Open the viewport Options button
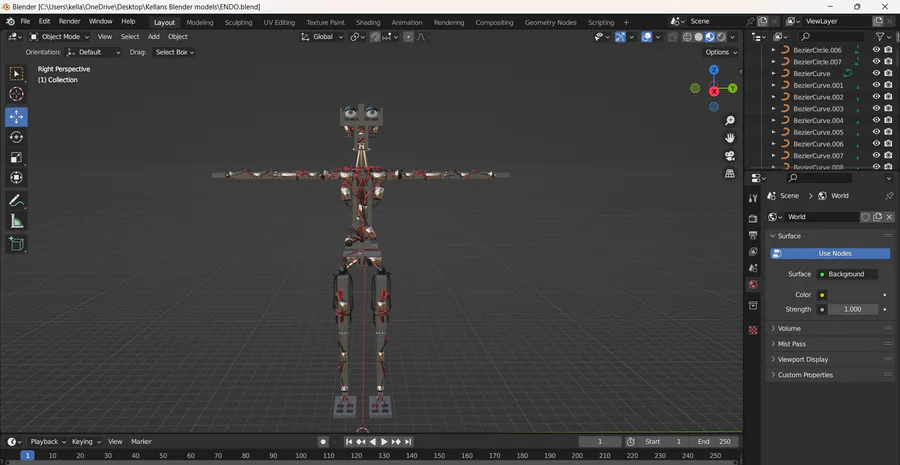This screenshot has height=465, width=900. [x=720, y=52]
